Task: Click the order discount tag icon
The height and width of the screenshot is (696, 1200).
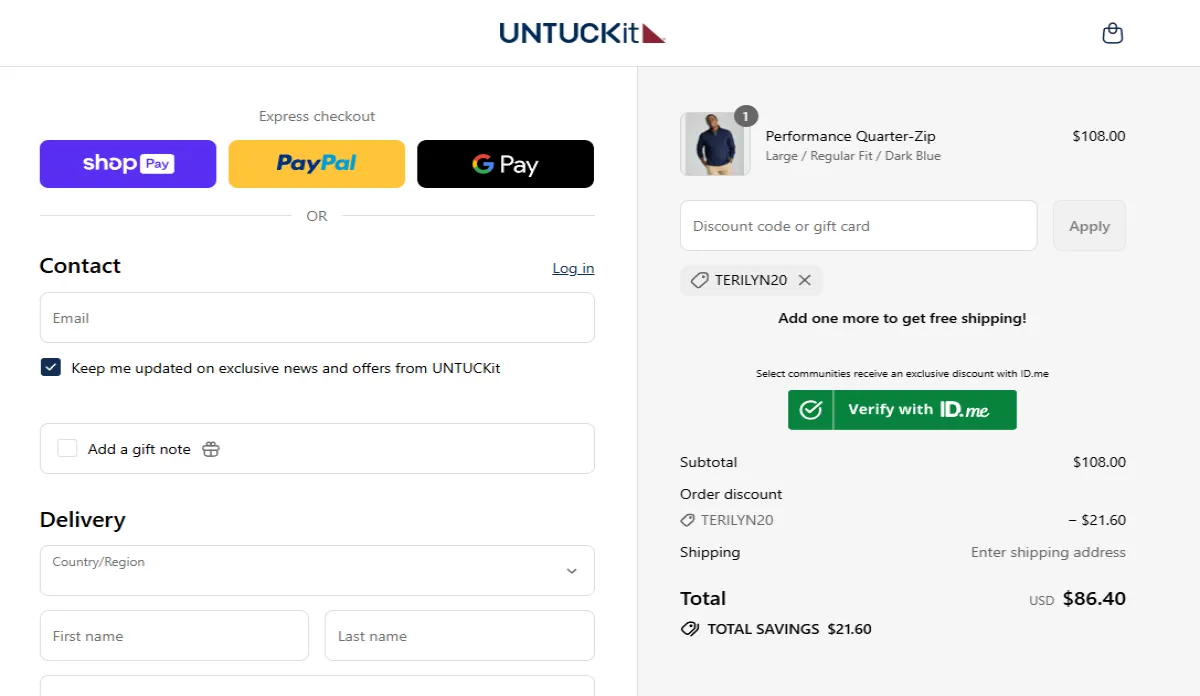Action: pyautogui.click(x=687, y=520)
